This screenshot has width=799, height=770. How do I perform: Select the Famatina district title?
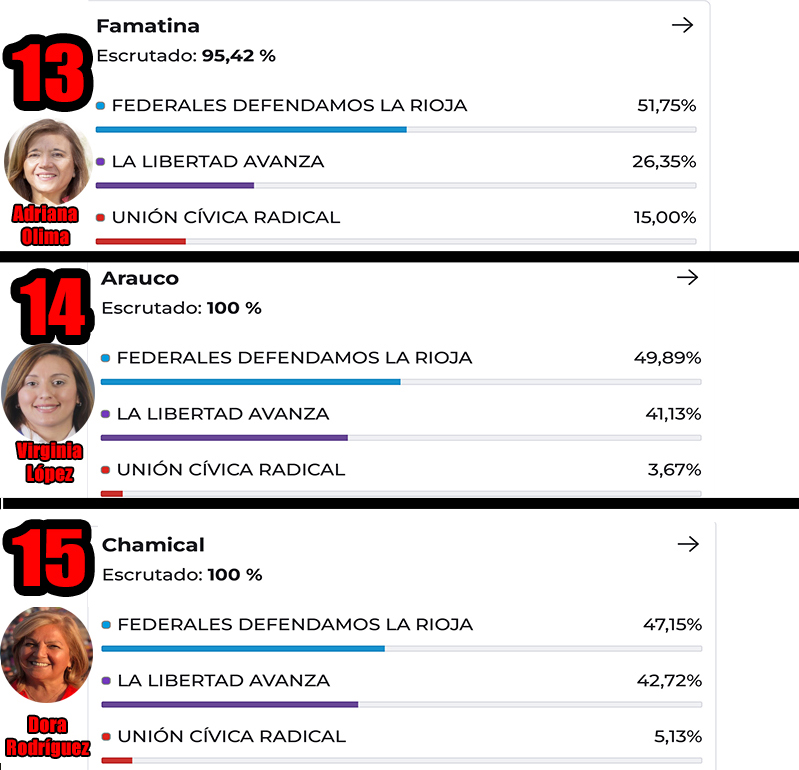pyautogui.click(x=147, y=26)
